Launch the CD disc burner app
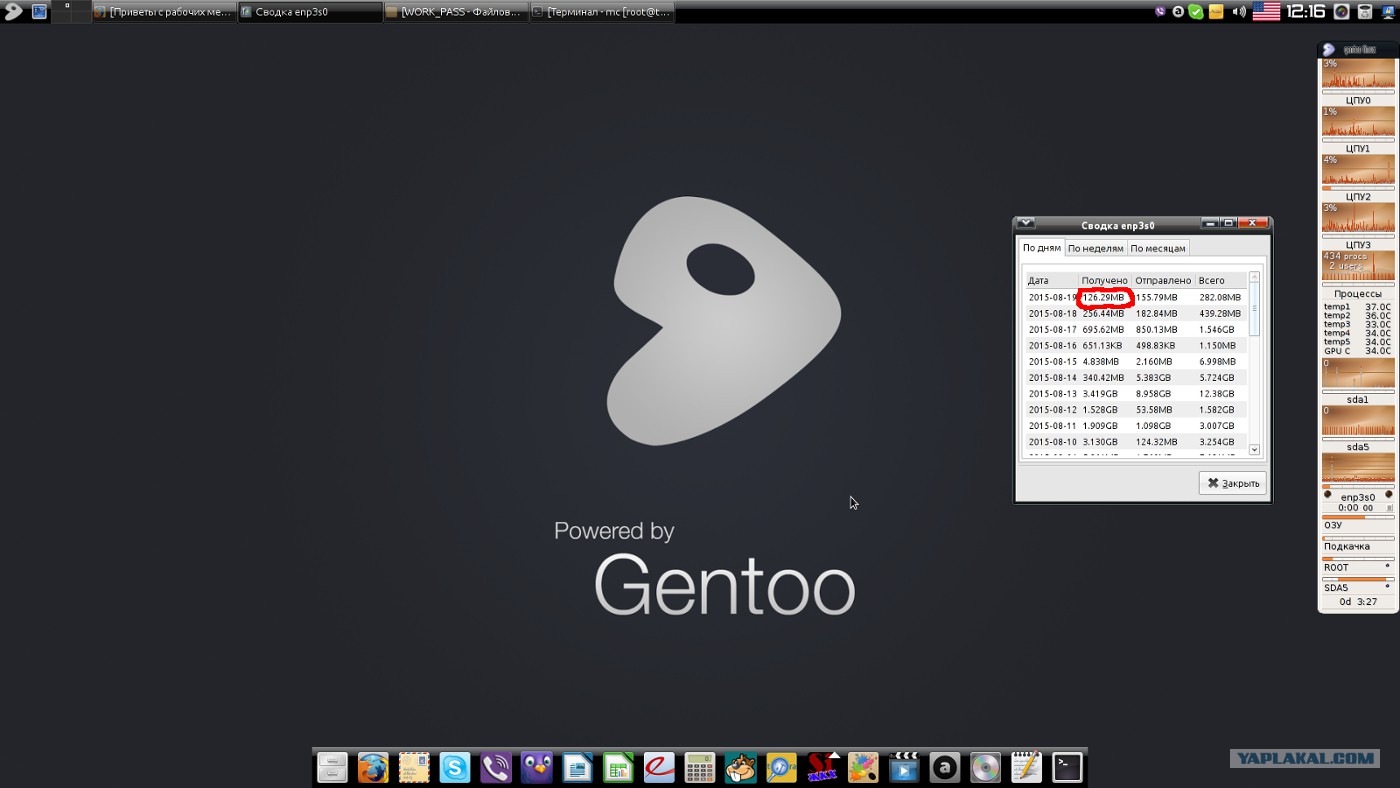The width and height of the screenshot is (1400, 788). coord(986,768)
